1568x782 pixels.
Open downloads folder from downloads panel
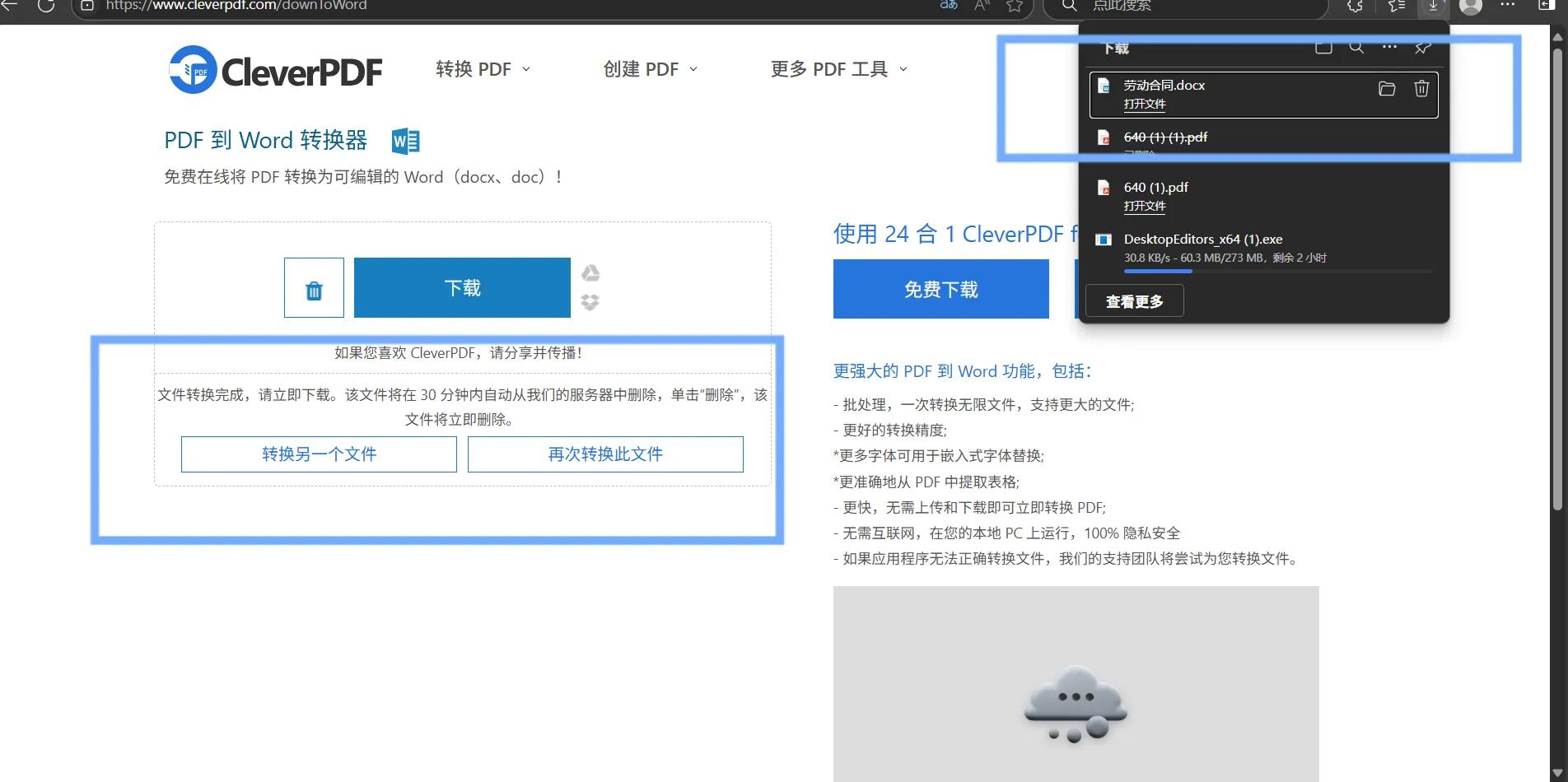[1323, 48]
